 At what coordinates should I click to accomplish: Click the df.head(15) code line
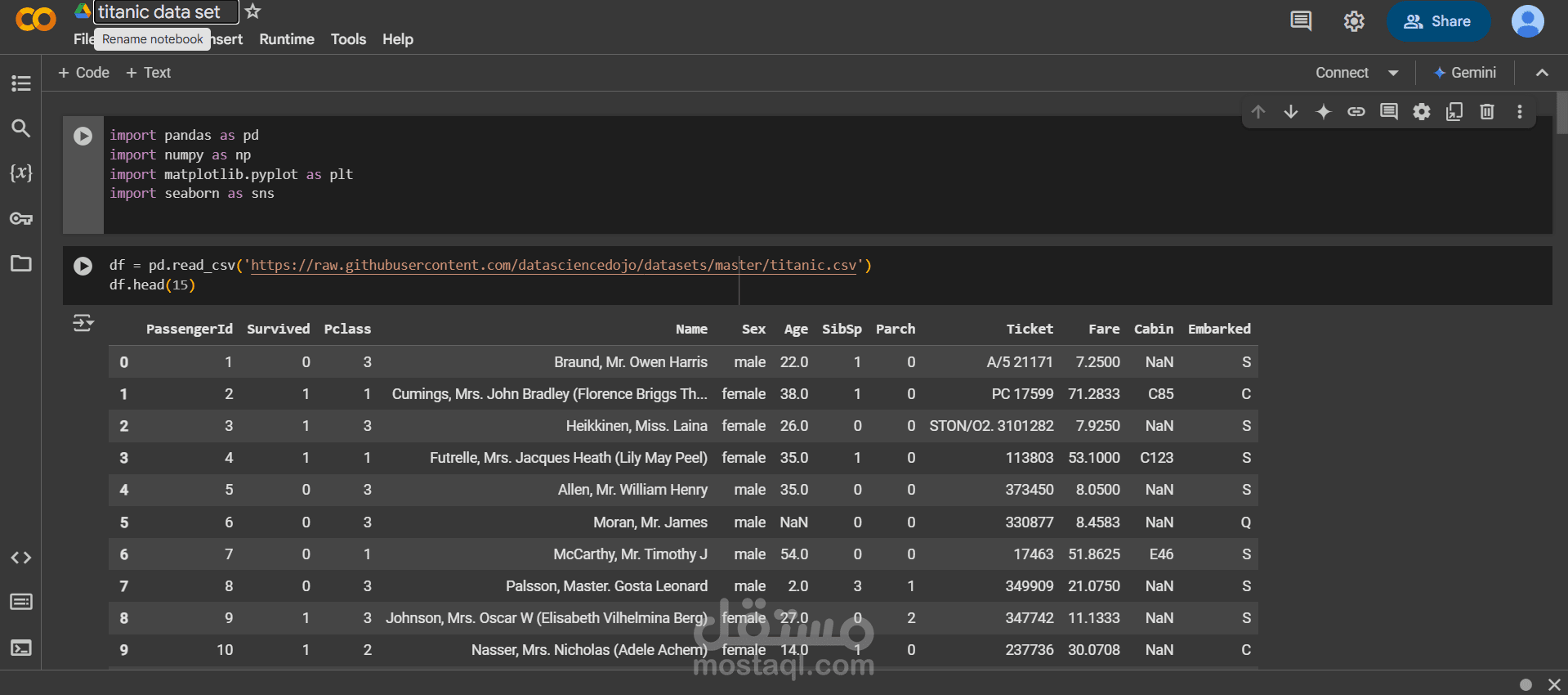click(153, 285)
